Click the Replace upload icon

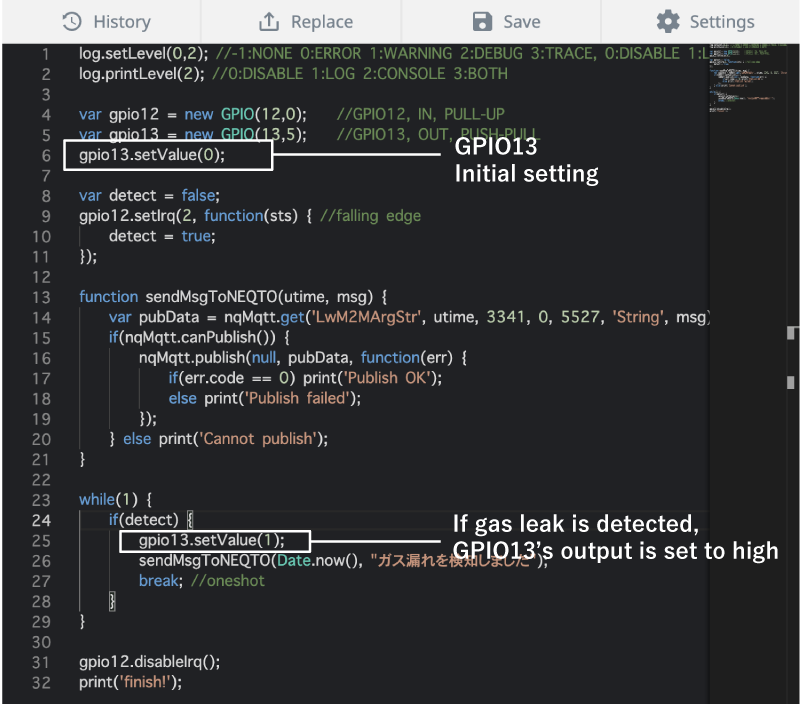click(269, 22)
